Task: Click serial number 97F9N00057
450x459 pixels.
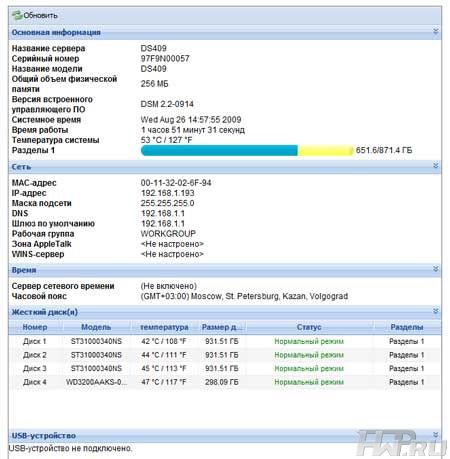Action: 165,59
